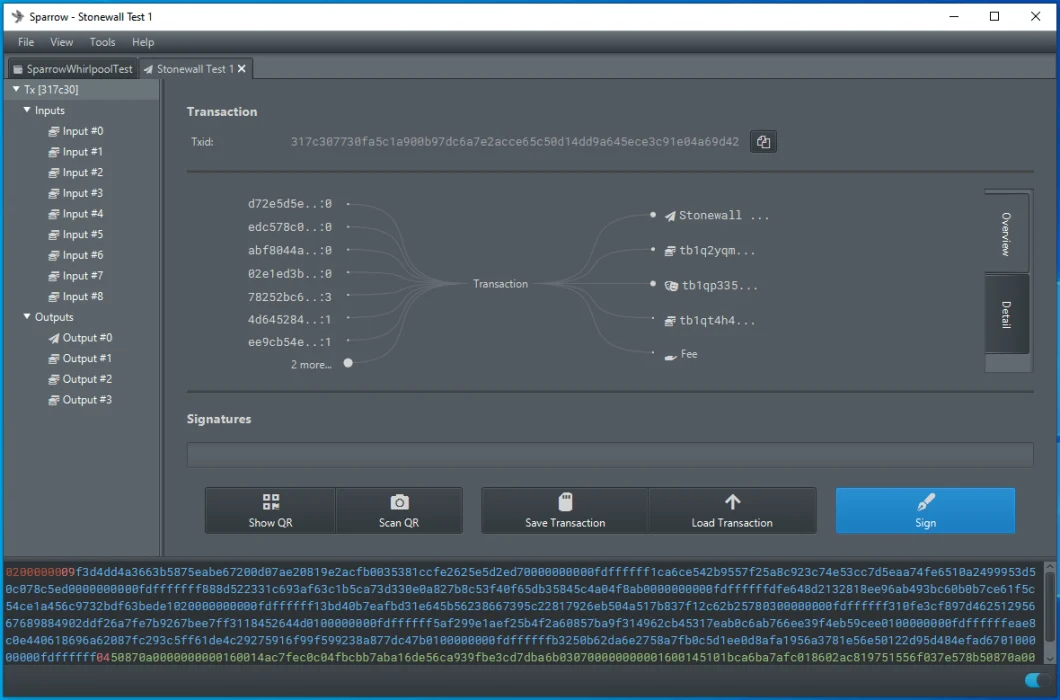Click the Save Transaction button
This screenshot has height=700, width=1060.
click(565, 510)
